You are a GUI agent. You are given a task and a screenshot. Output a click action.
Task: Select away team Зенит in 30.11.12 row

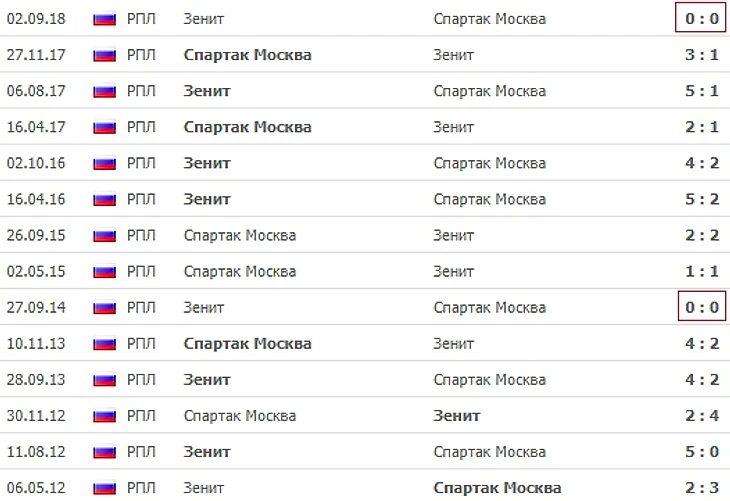point(457,416)
